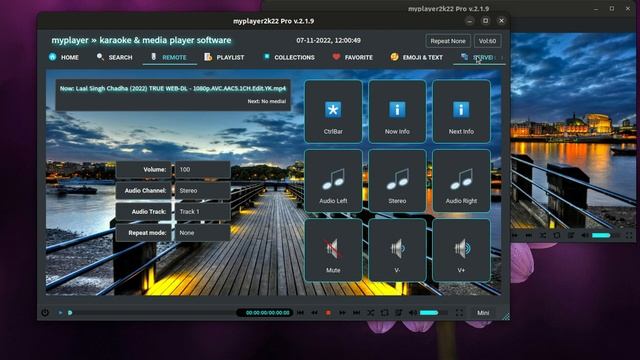Click volume slider in background player window
Viewport: 640px width, 360px height.
pos(606,235)
